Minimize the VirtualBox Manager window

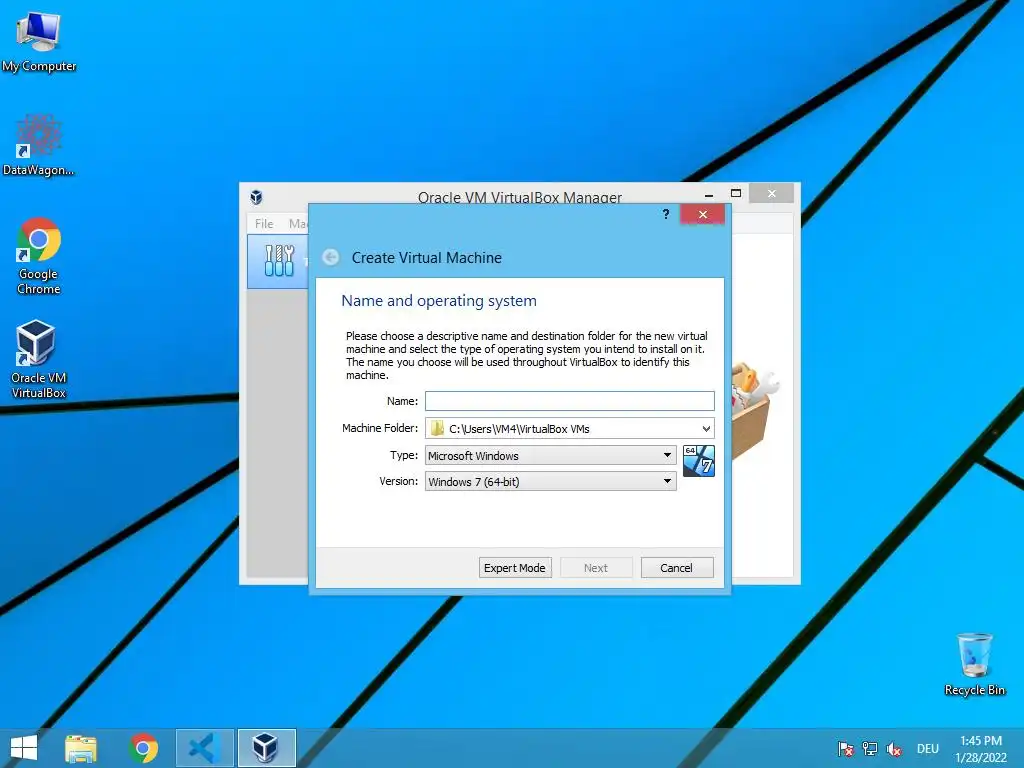coord(709,194)
